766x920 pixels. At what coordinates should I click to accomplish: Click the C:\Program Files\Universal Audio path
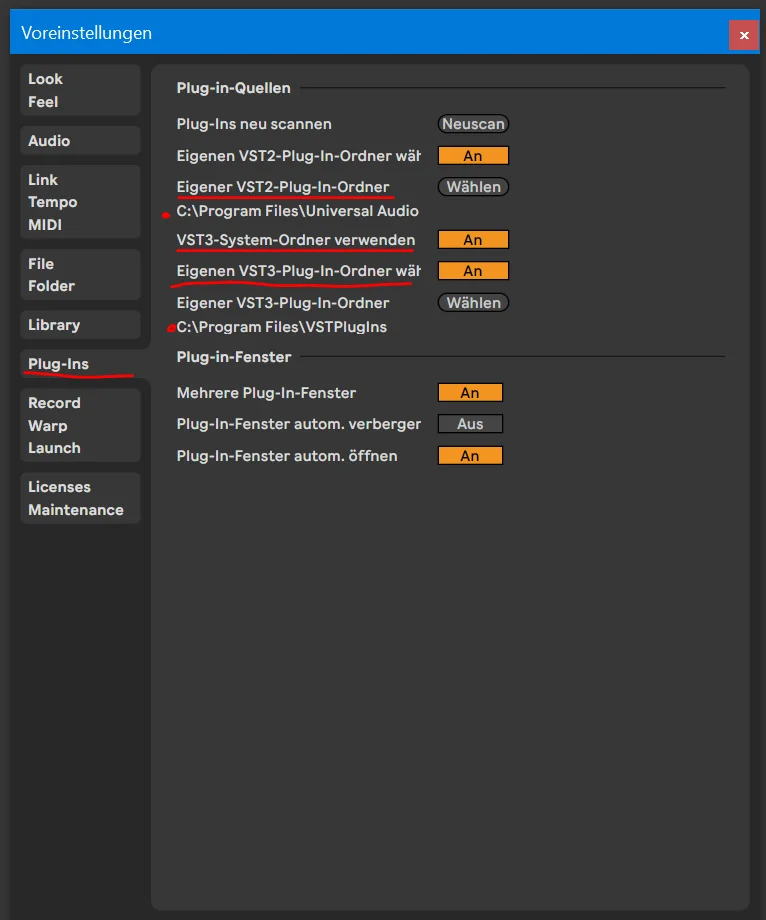297,211
